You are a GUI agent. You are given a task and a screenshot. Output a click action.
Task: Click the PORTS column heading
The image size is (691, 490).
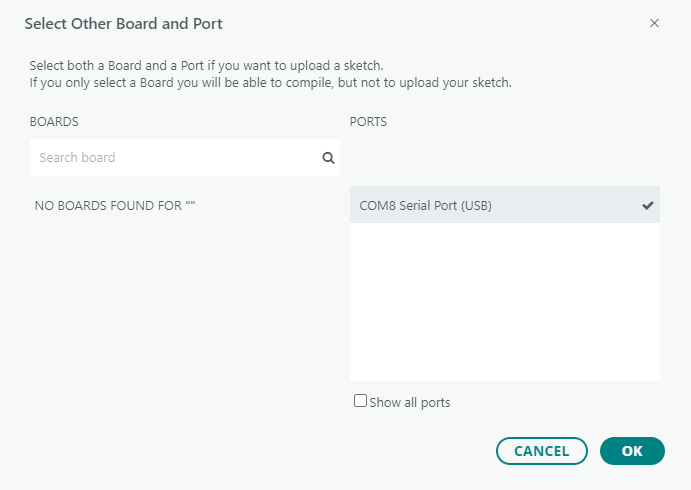(x=368, y=121)
